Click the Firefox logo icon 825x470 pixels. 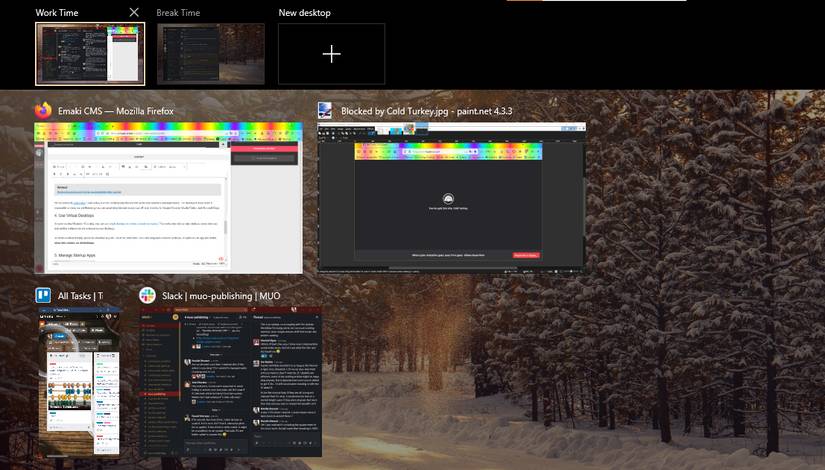click(43, 110)
